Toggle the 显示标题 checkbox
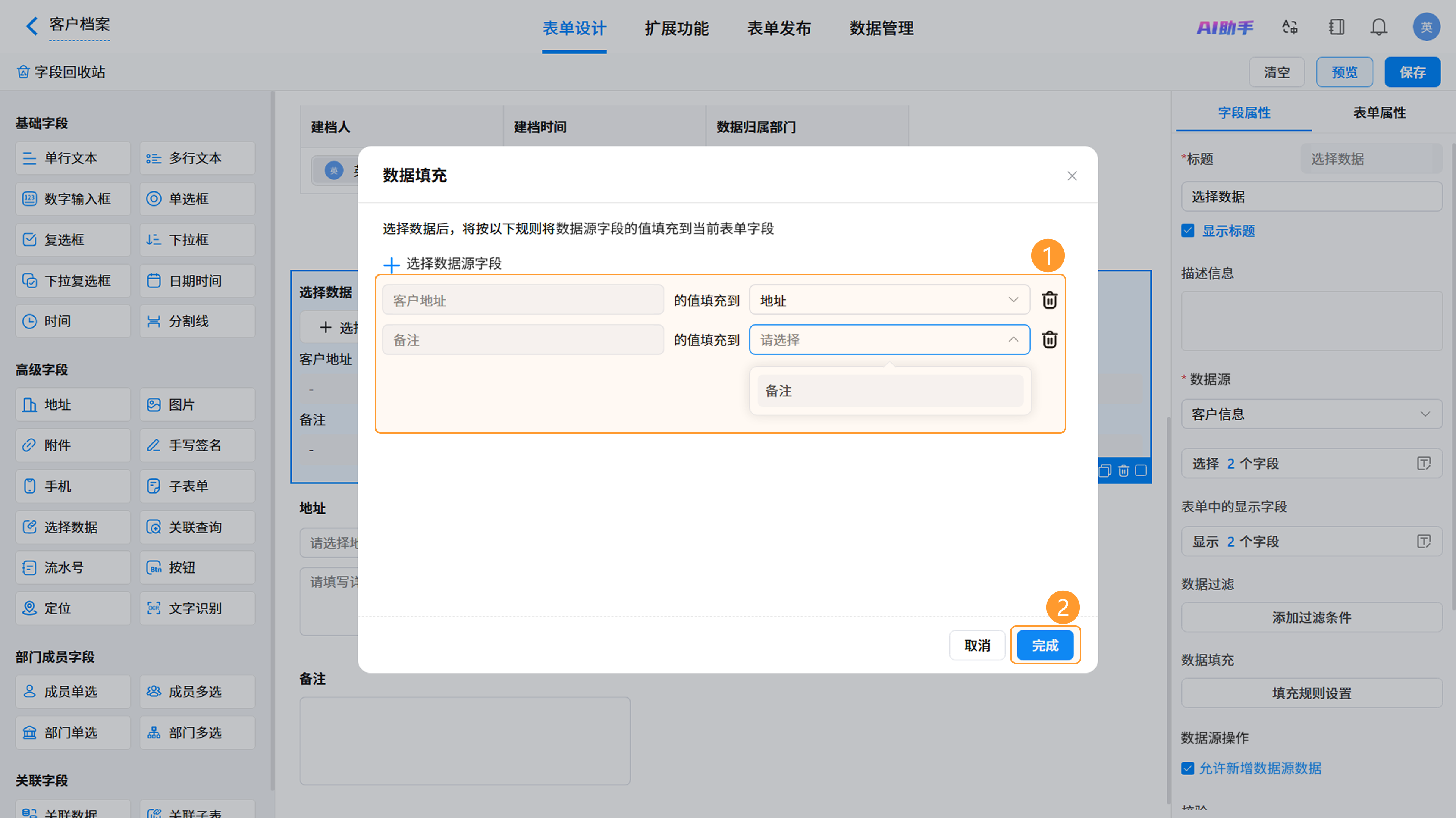 coord(1188,230)
